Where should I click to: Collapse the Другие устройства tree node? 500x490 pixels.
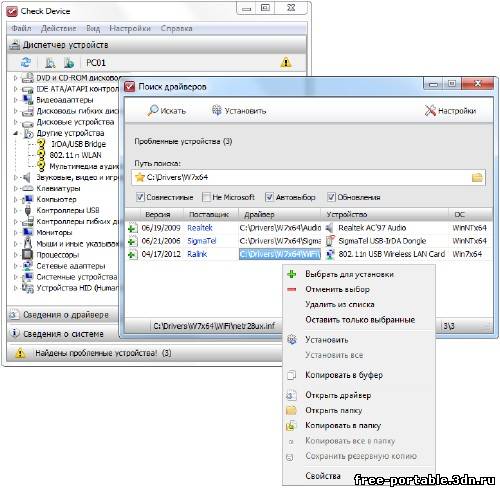coord(15,133)
